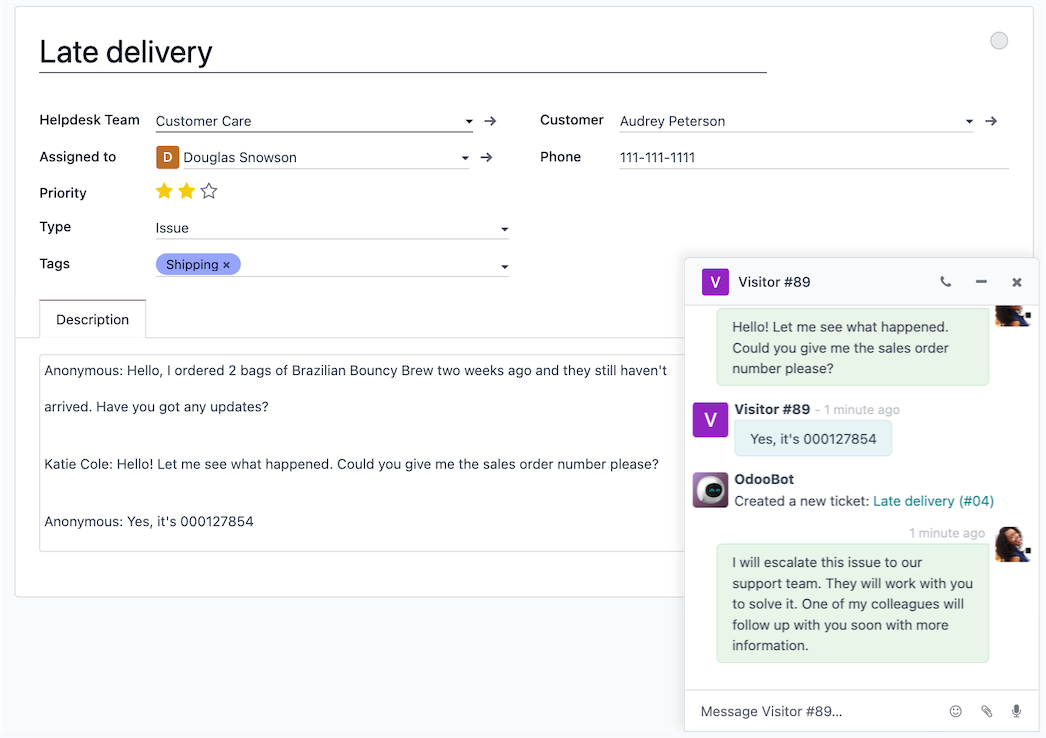Attach a file using the paperclip icon
The image size is (1046, 738).
pos(986,711)
